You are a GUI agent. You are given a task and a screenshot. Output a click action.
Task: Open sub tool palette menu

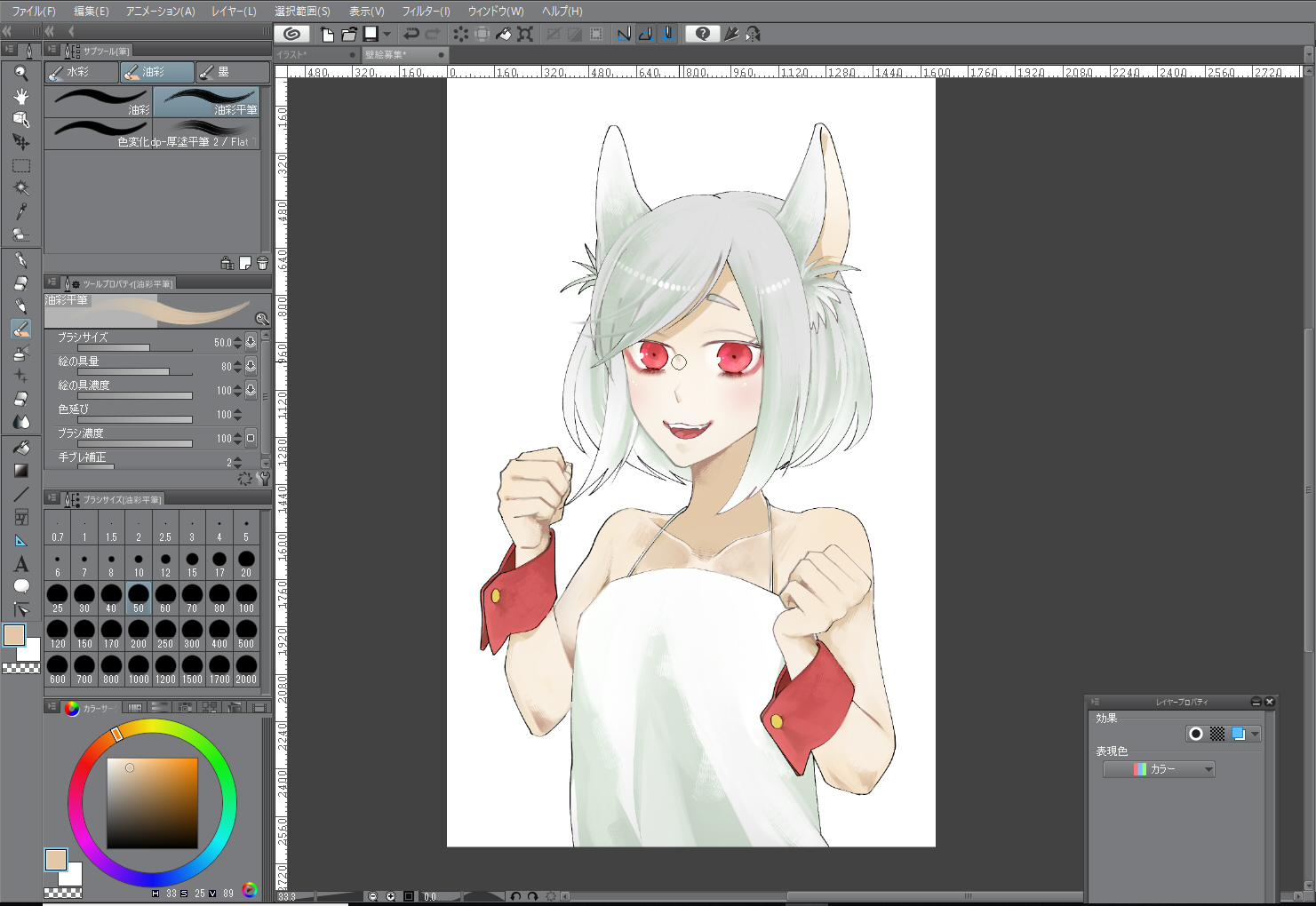tap(52, 50)
